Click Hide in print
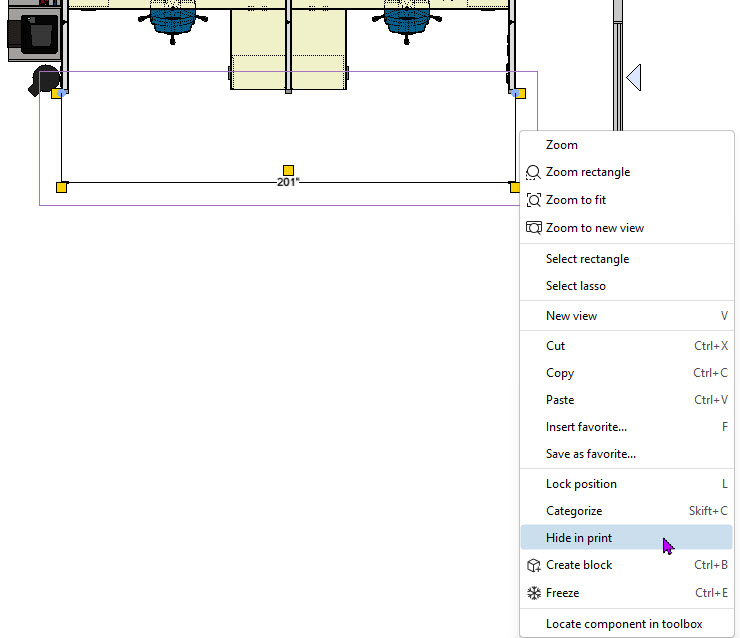Viewport: 740px width, 638px height. click(626, 538)
